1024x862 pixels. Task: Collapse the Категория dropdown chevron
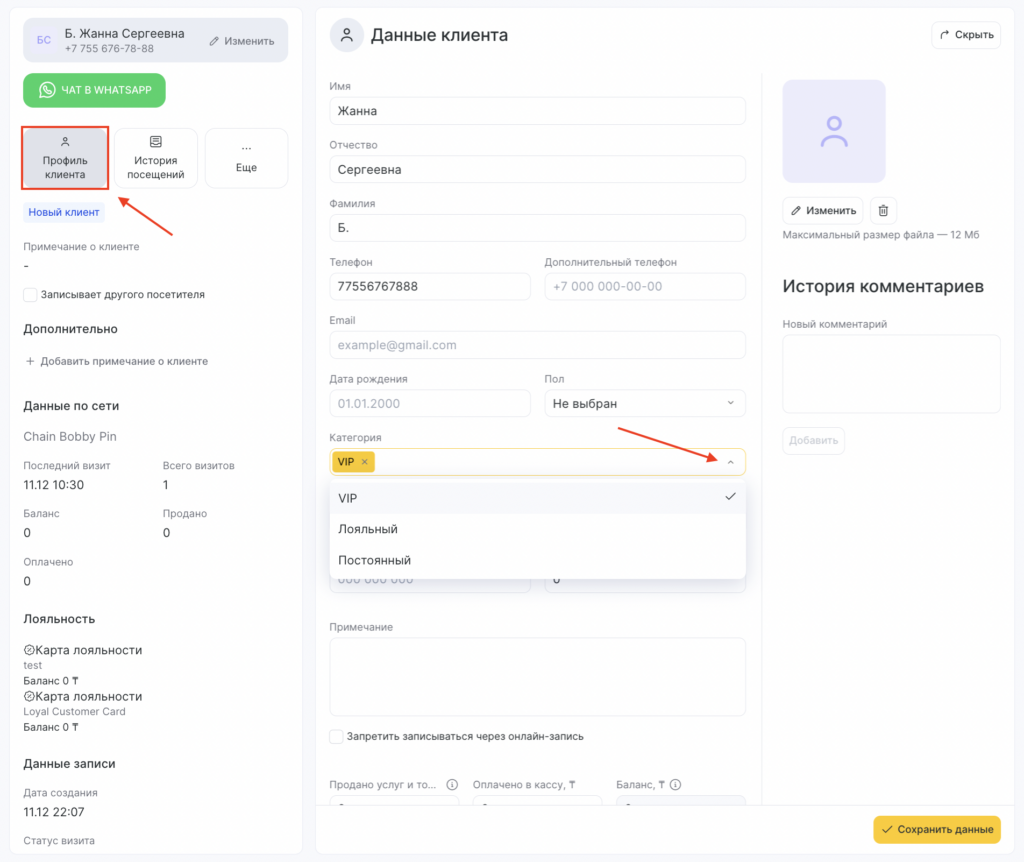pyautogui.click(x=730, y=462)
